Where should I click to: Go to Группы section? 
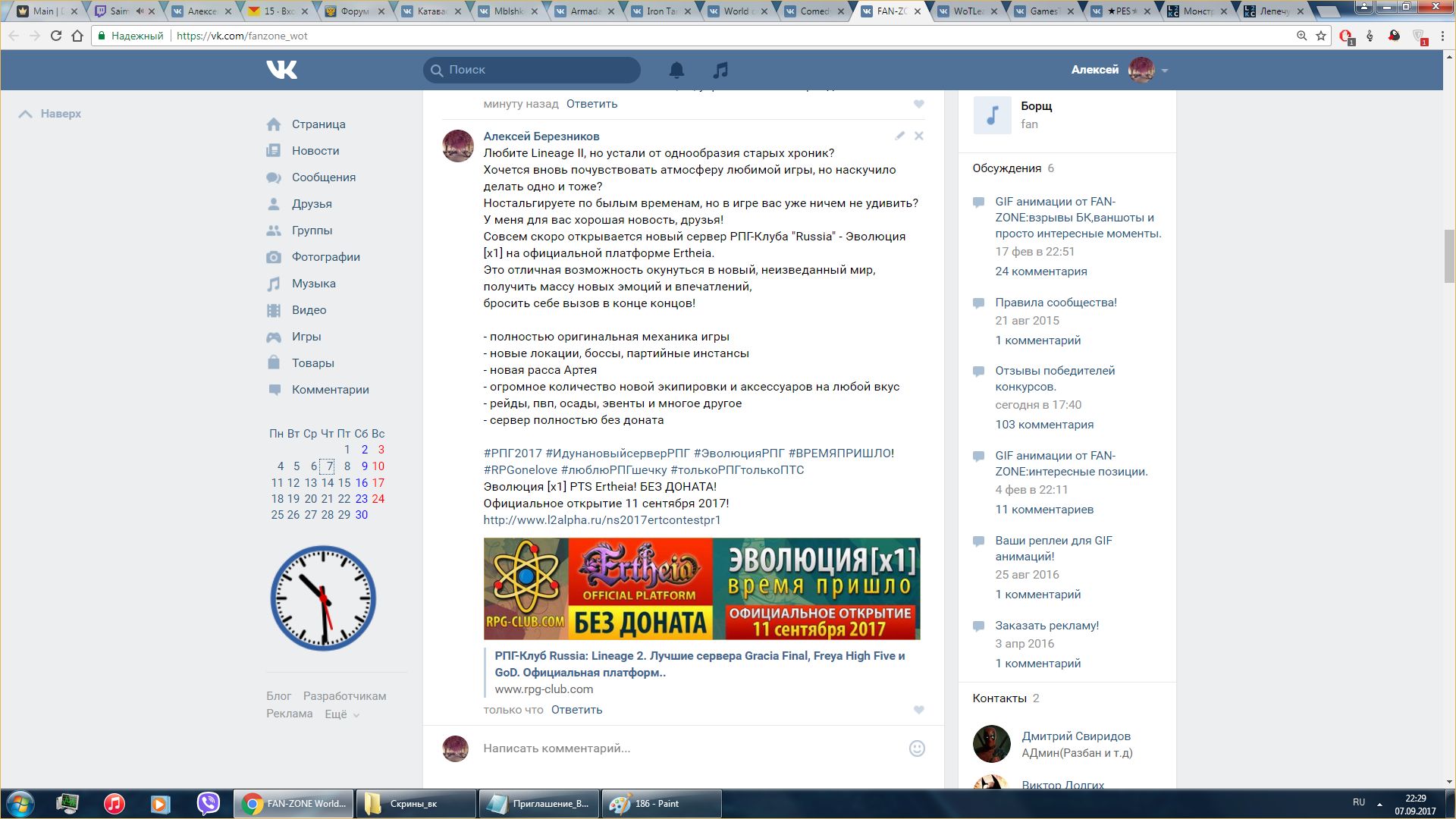pos(312,231)
